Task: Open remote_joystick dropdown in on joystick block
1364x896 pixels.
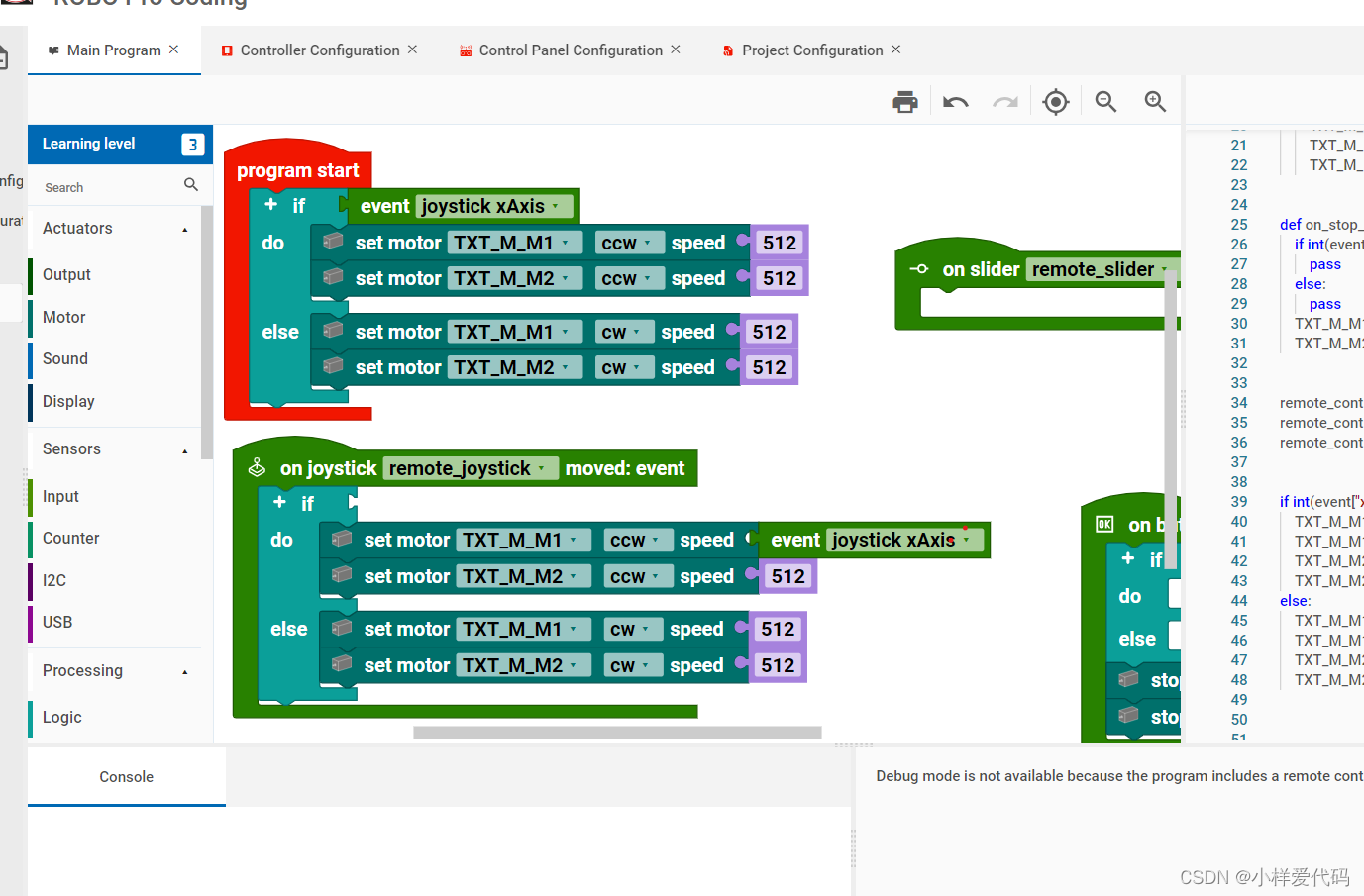Action: click(472, 468)
